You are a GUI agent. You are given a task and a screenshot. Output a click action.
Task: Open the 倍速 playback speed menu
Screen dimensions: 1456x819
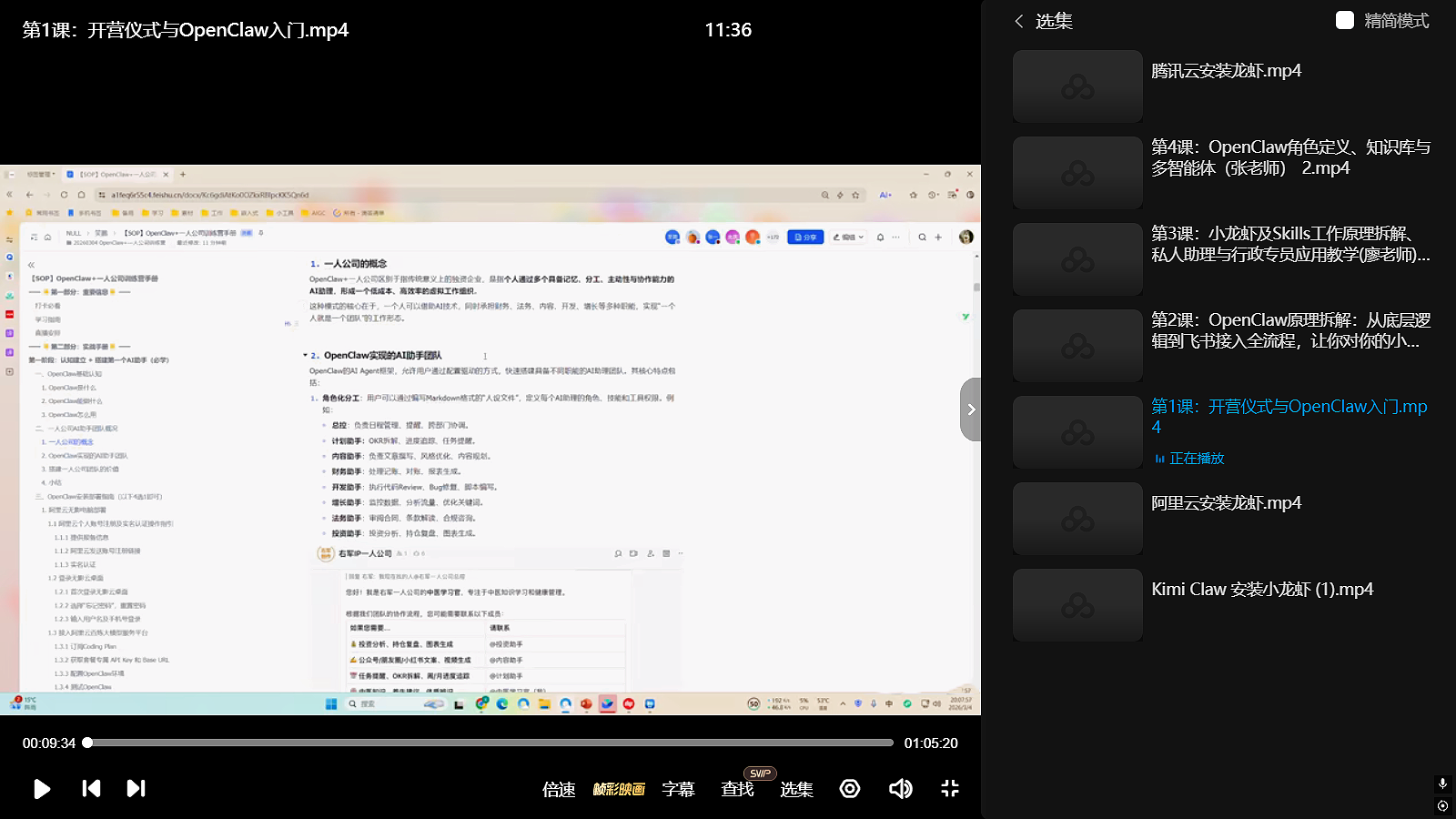pos(559,789)
